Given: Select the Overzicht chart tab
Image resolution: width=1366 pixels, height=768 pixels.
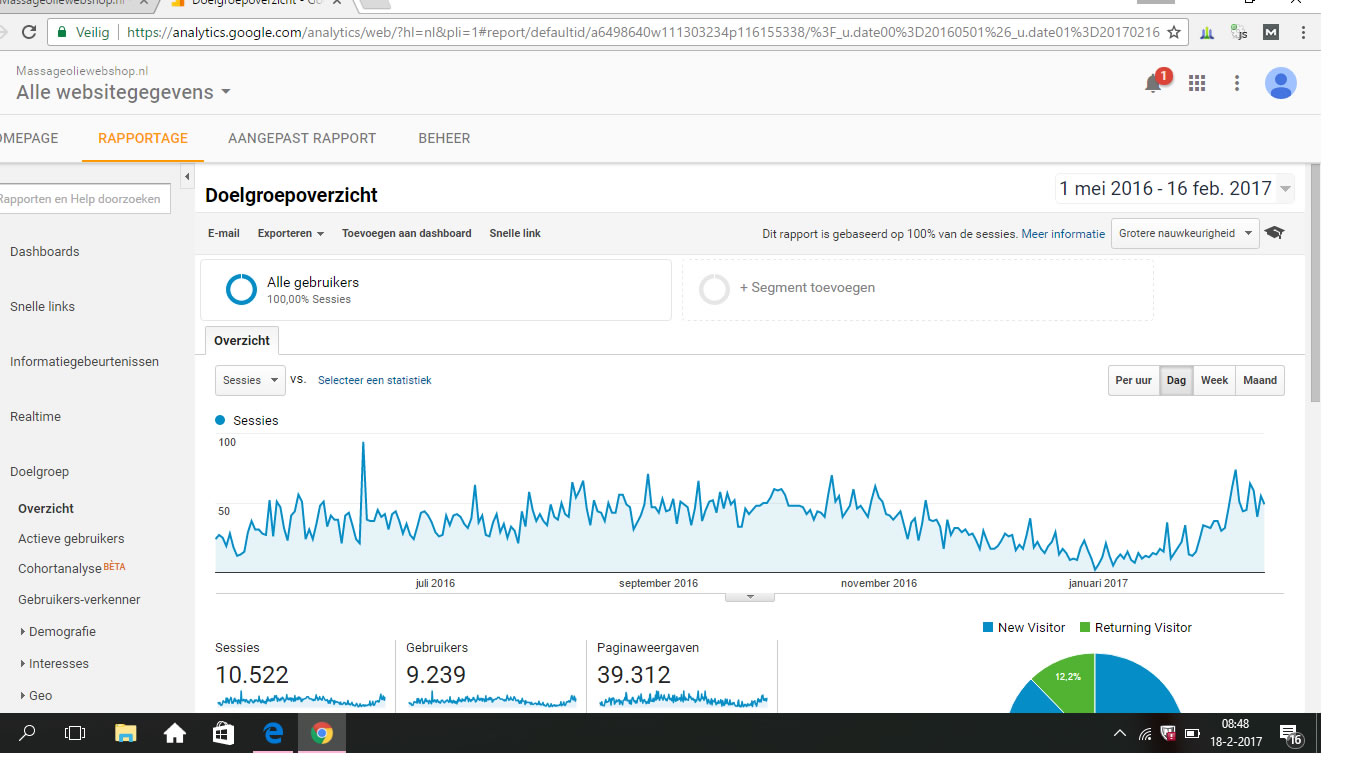Looking at the screenshot, I should (242, 341).
